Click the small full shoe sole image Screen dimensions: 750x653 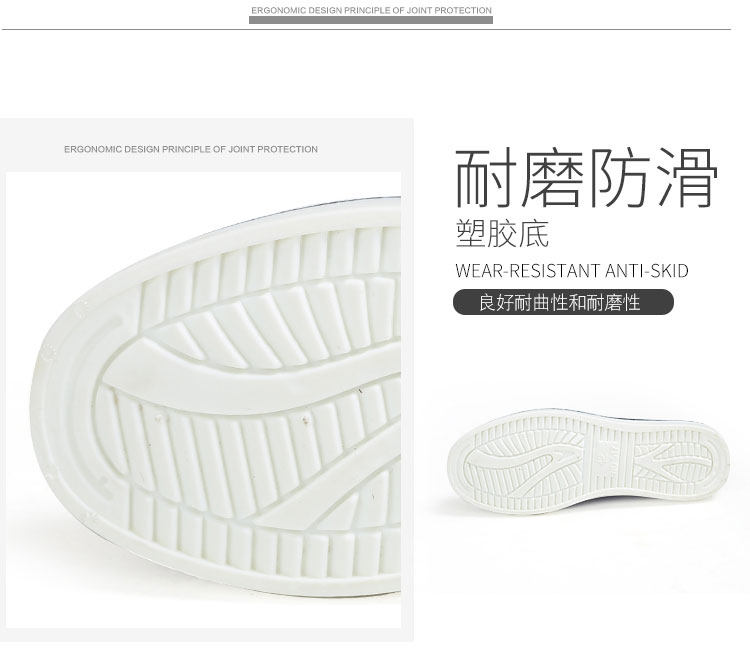point(588,461)
